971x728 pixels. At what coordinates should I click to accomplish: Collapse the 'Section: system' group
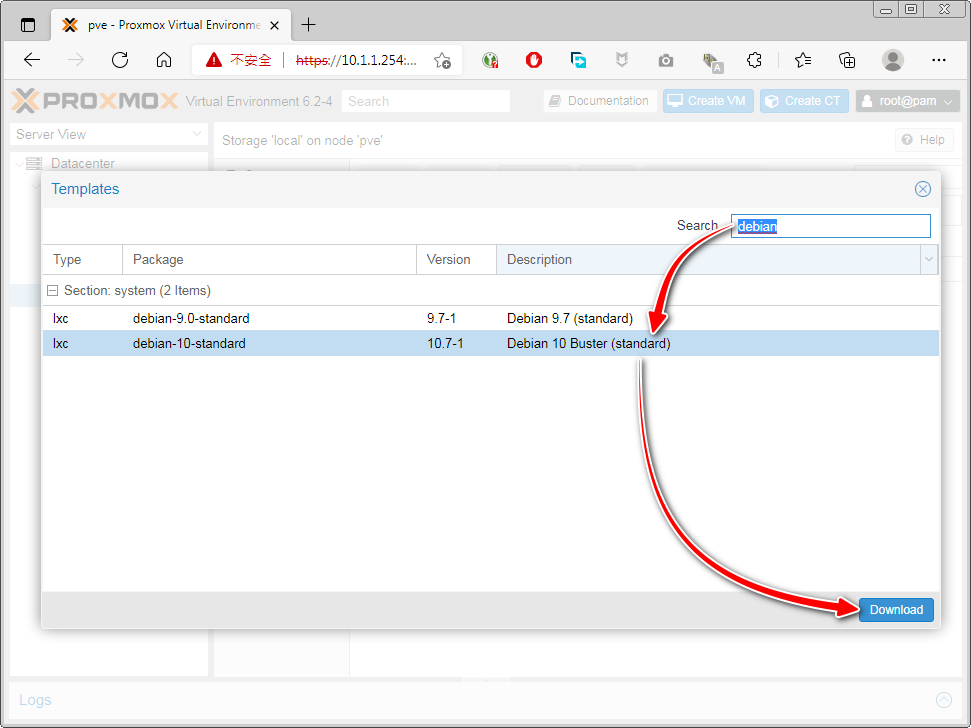click(x=54, y=291)
